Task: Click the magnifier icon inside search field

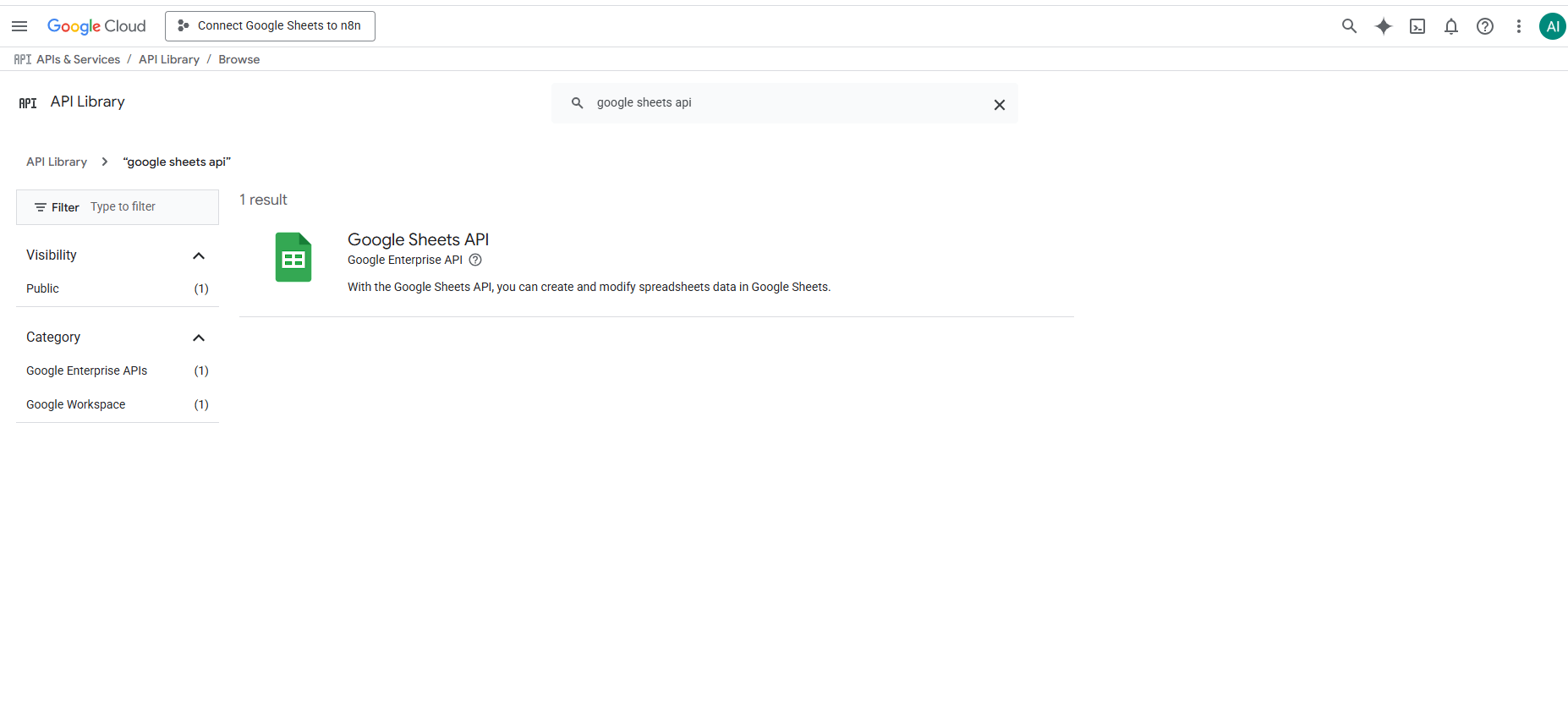Action: 577,103
